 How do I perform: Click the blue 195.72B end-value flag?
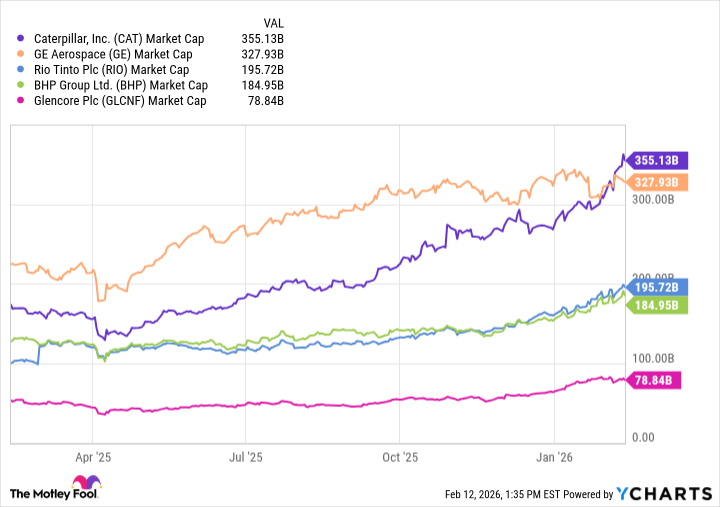tap(657, 287)
